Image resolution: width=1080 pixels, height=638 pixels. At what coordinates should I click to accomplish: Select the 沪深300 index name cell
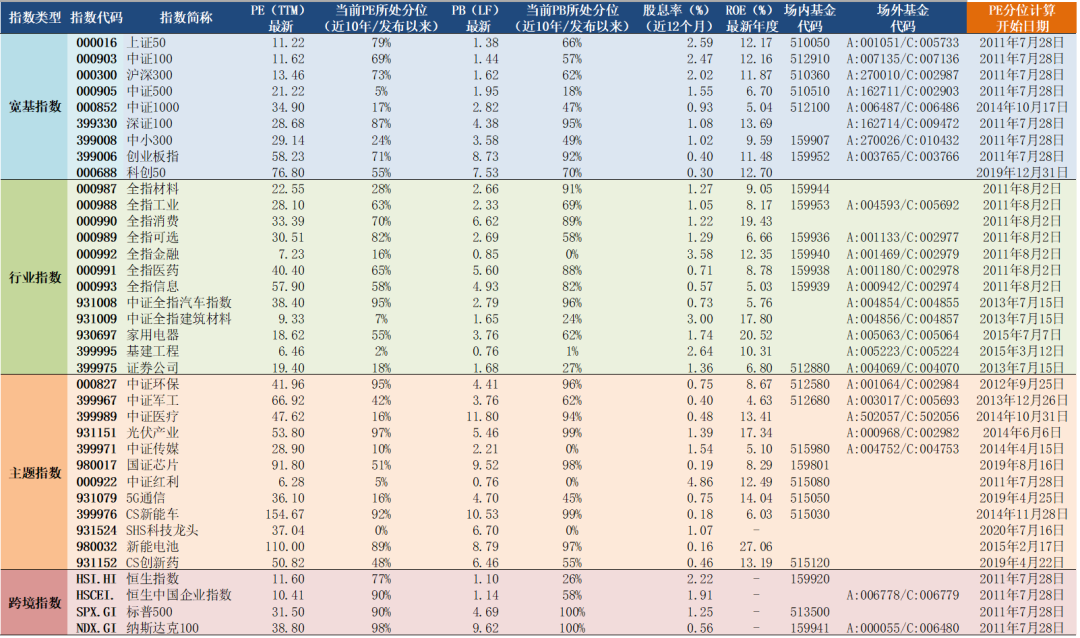tap(149, 75)
